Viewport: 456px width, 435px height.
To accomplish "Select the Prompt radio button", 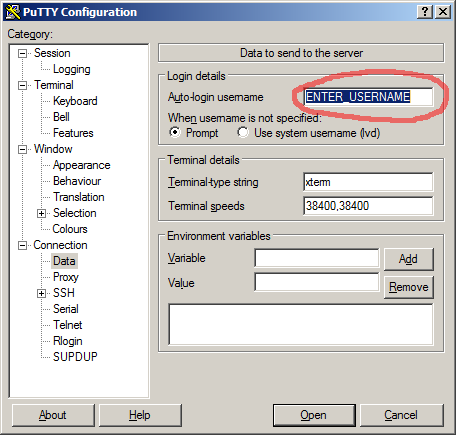I will pos(175,132).
